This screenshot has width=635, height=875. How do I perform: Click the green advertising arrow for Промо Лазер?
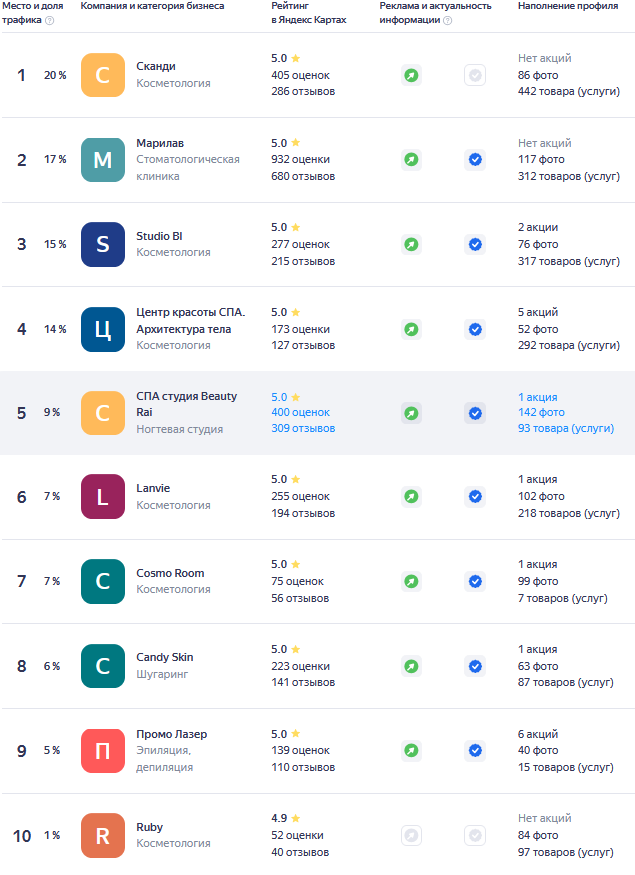[411, 751]
